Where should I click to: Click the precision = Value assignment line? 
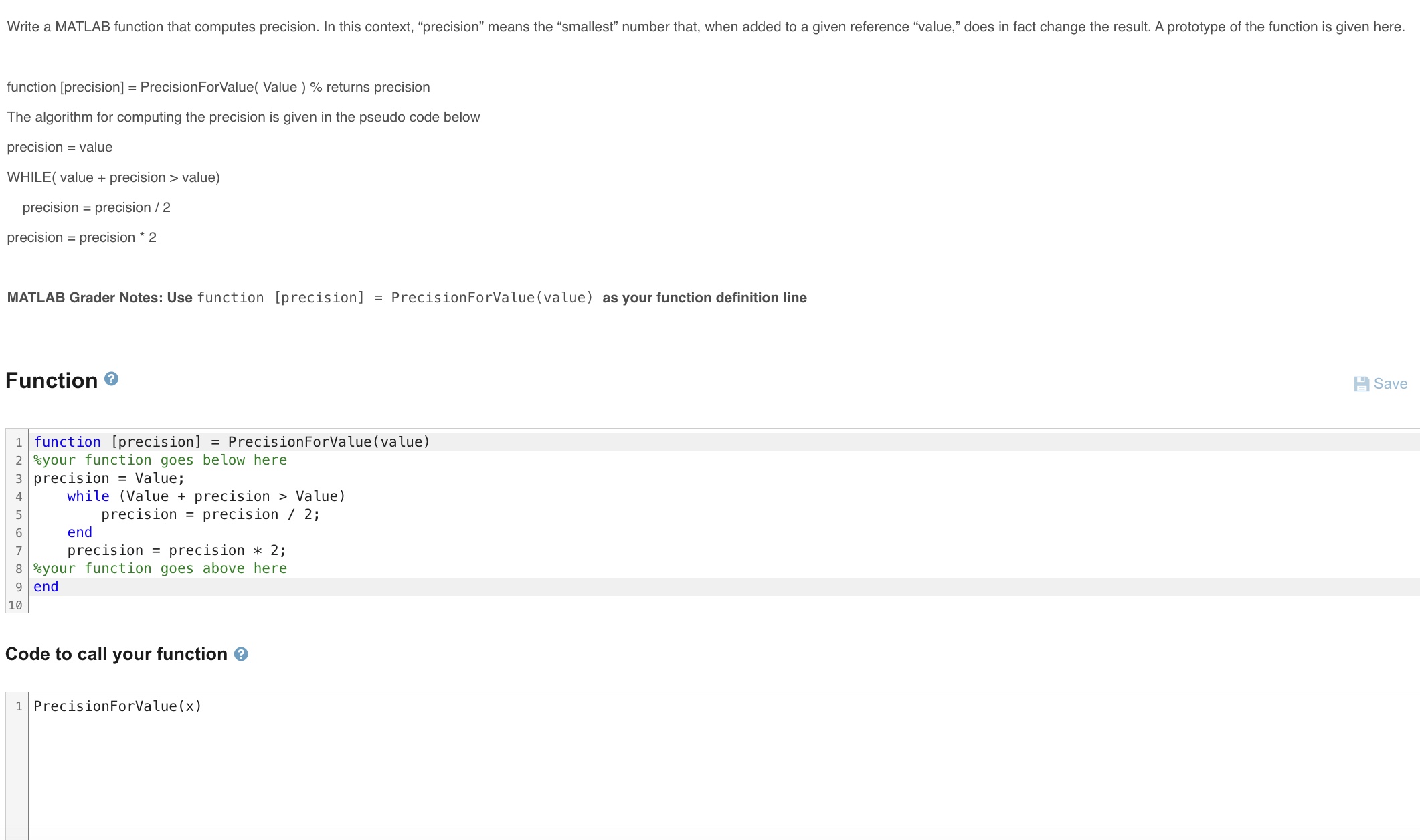click(108, 478)
